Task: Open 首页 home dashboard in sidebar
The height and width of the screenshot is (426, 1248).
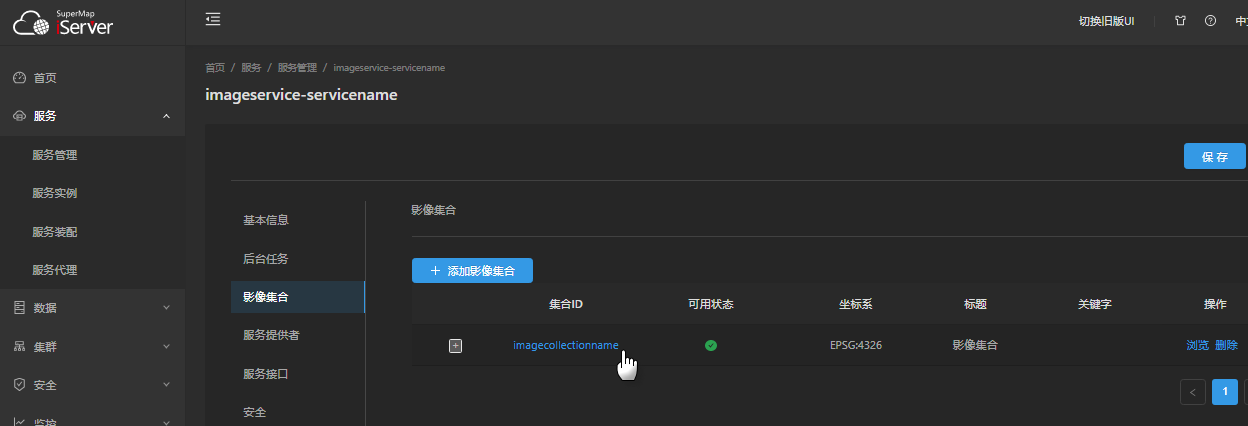Action: point(45,78)
